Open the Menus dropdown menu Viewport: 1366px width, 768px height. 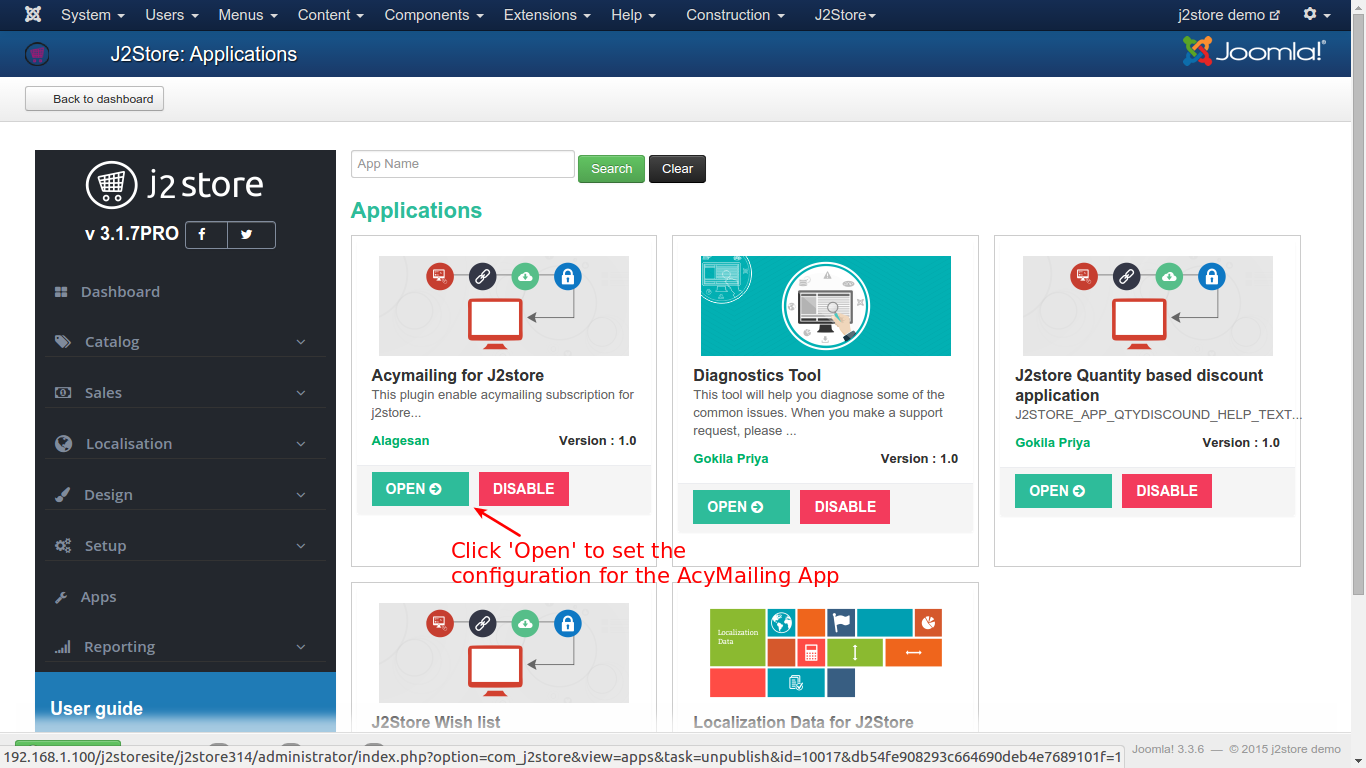click(248, 15)
